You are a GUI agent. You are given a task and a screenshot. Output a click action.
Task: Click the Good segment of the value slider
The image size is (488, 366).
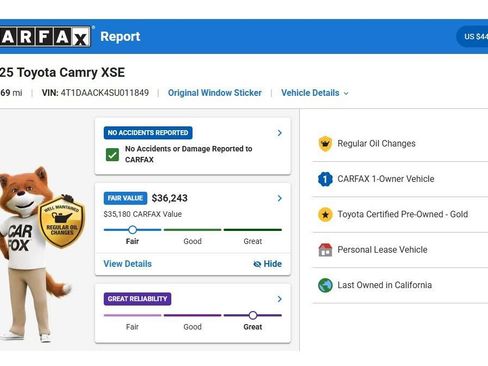pos(193,230)
